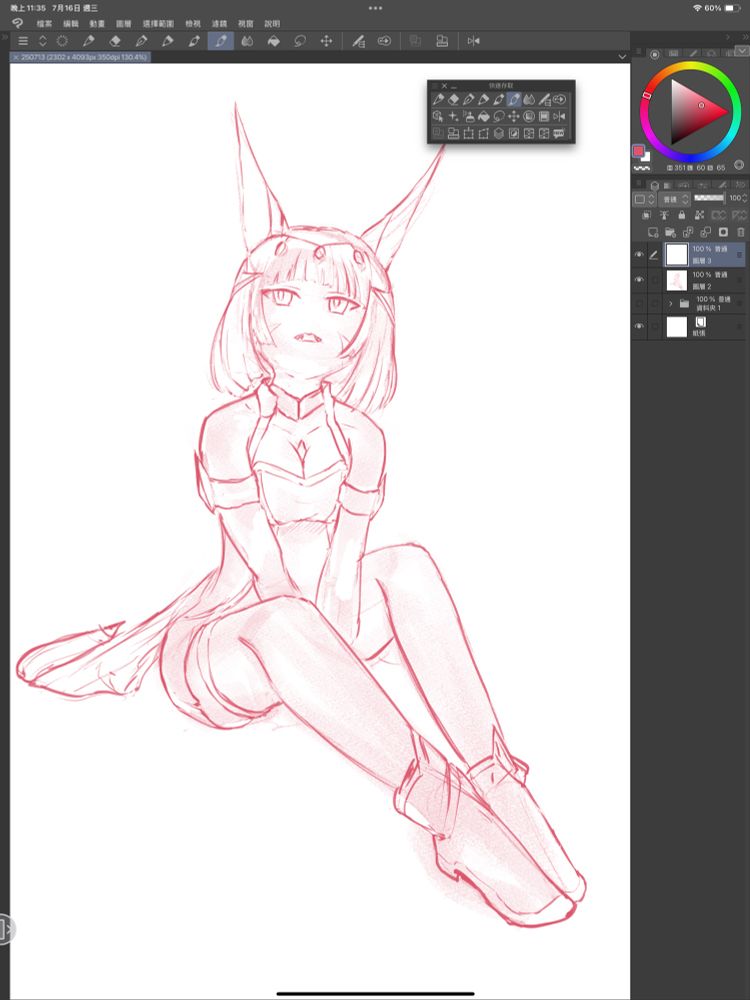
Task: Select the highlighted brush tool in the command bar
Action: [x=221, y=41]
